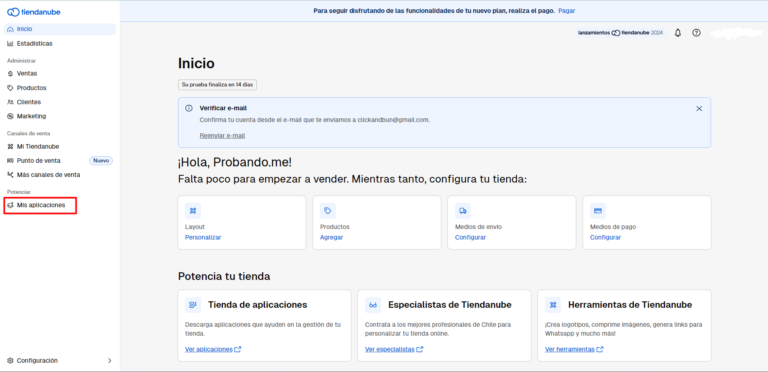This screenshot has width=768, height=372.
Task: Click the Clientes people icon
Action: [10, 102]
